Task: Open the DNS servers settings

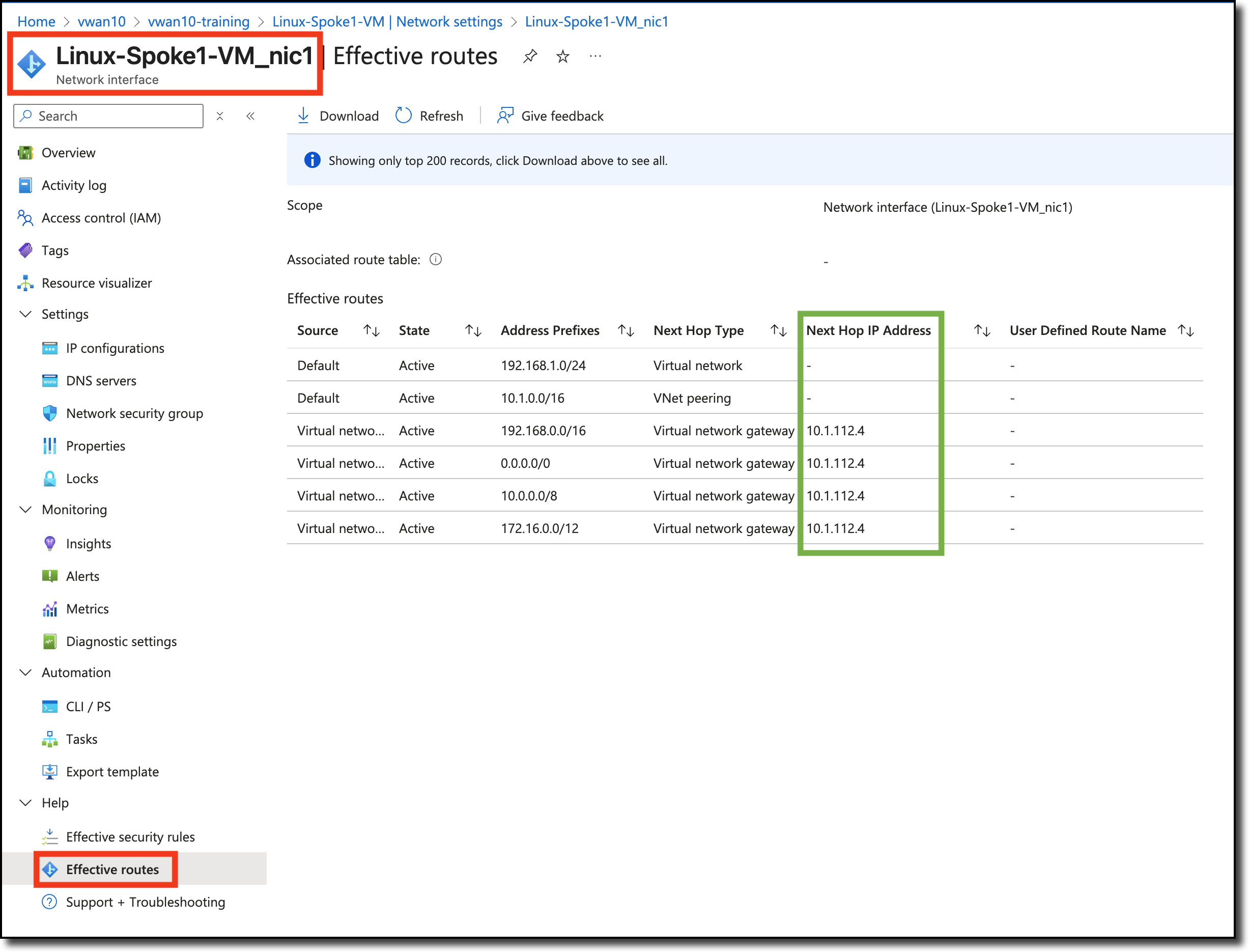Action: pos(101,380)
